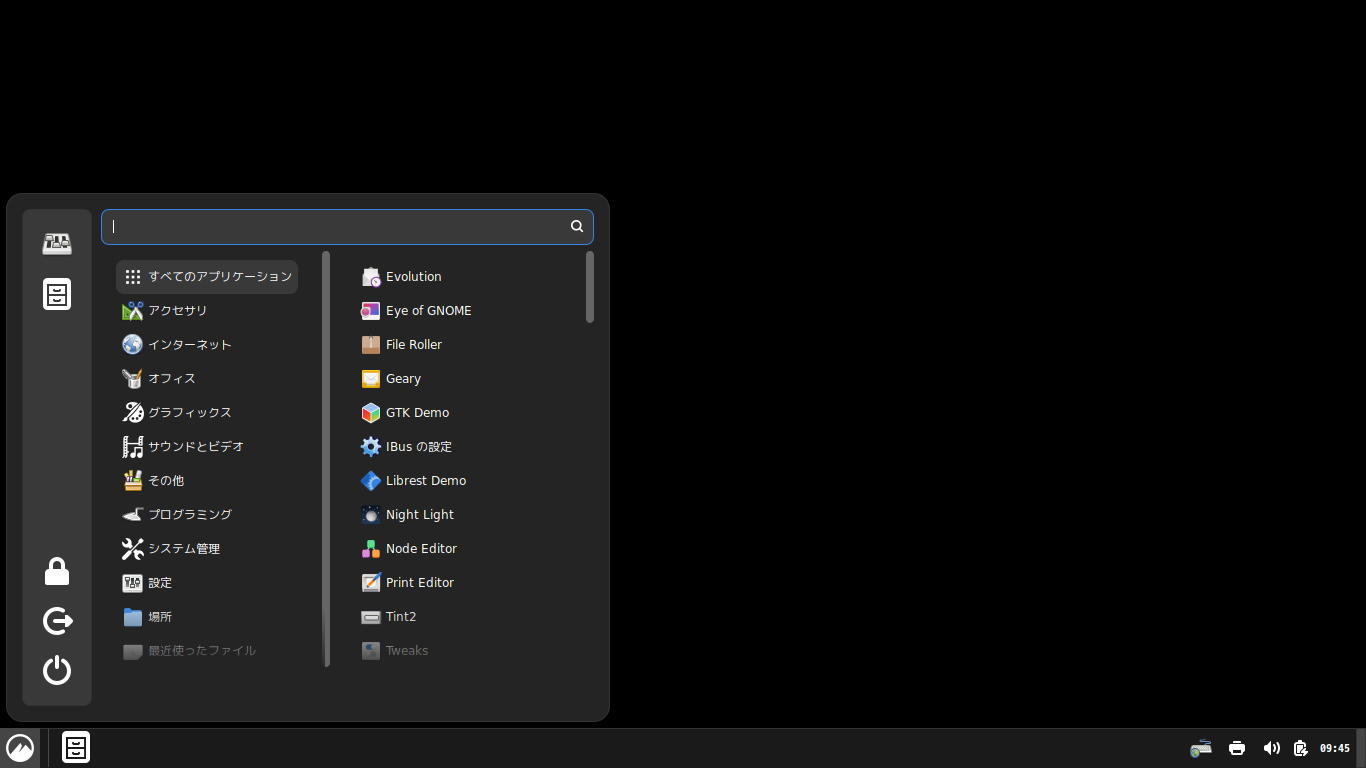The image size is (1366, 768).
Task: Launch the Tint2 panel icon
Action: click(371, 617)
